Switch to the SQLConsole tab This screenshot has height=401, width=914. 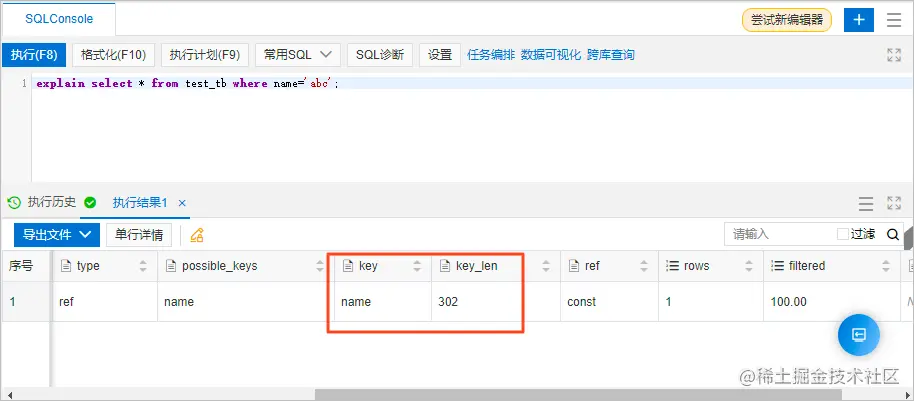59,19
